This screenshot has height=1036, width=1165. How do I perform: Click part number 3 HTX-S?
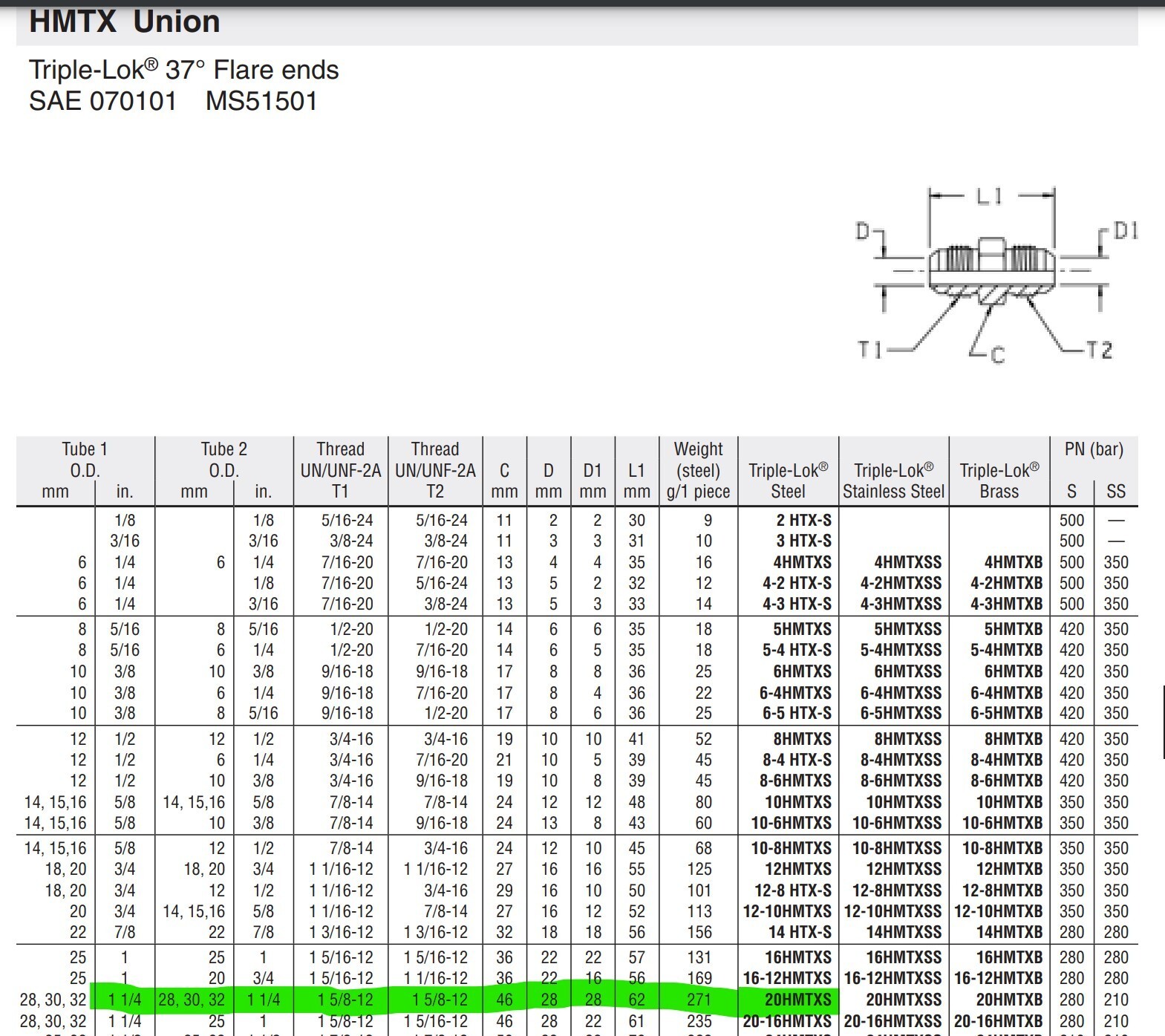804,541
